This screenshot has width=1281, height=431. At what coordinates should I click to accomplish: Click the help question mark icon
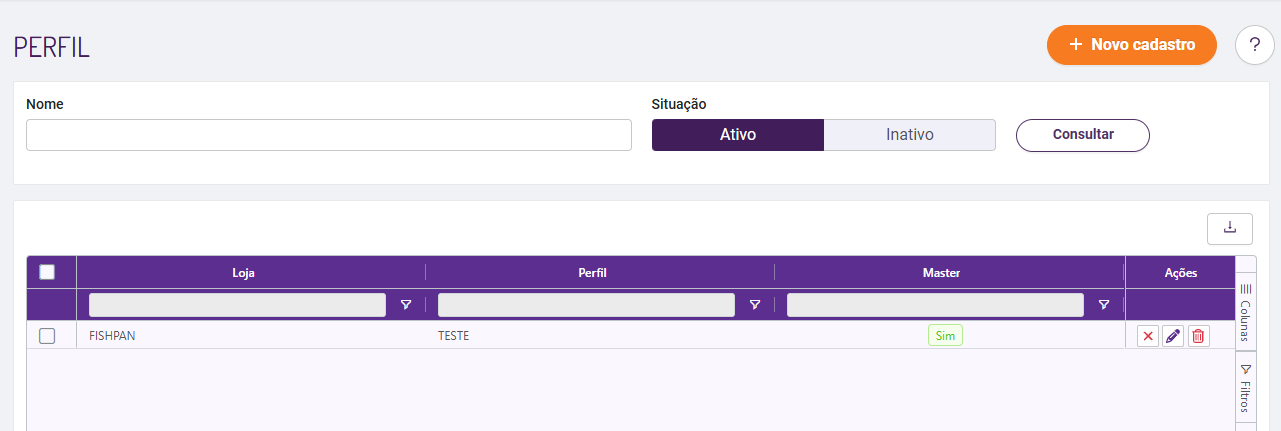coord(1254,45)
